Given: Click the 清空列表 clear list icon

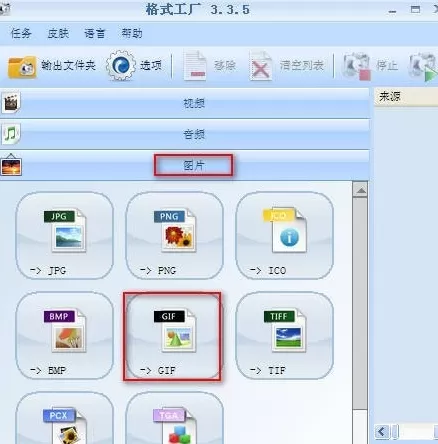Looking at the screenshot, I should [261, 66].
